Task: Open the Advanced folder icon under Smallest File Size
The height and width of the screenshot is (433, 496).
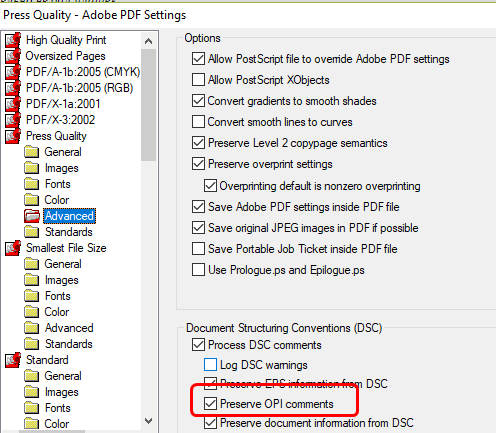Action: coord(32,328)
